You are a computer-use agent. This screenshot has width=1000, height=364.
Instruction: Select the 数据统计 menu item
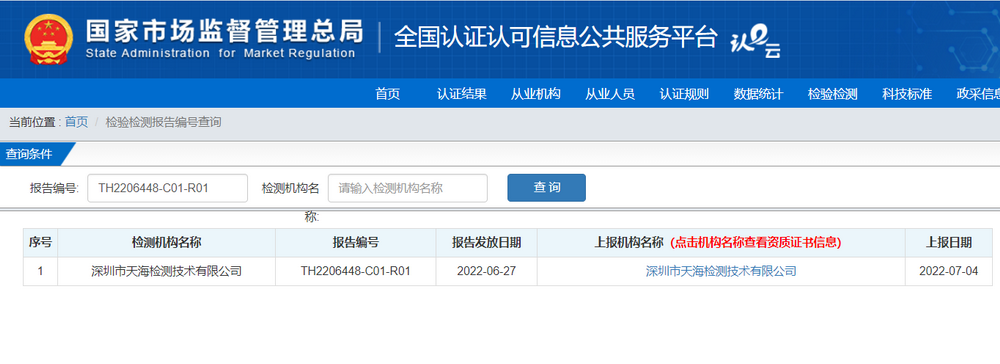click(758, 94)
